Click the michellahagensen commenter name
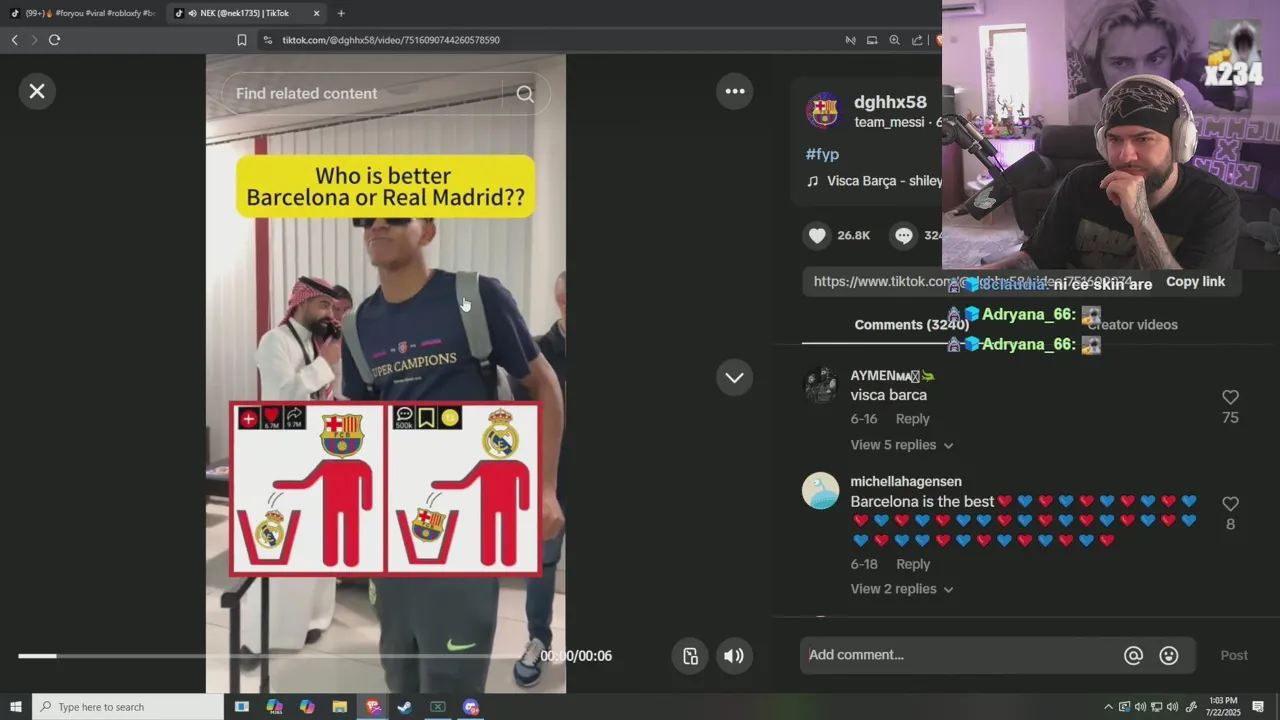The image size is (1280, 720). pyautogui.click(x=906, y=482)
